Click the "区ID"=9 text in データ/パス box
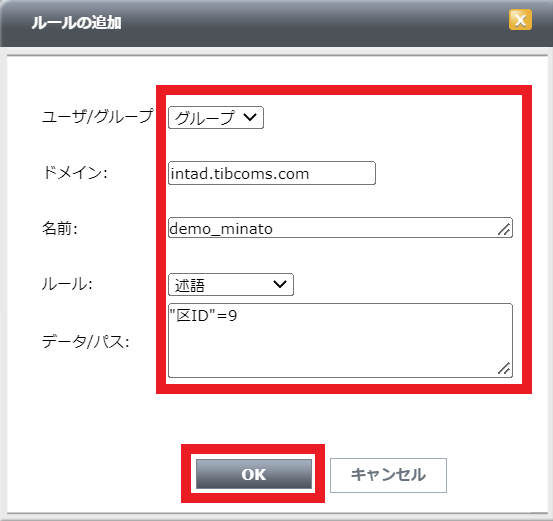The image size is (553, 521). click(203, 315)
